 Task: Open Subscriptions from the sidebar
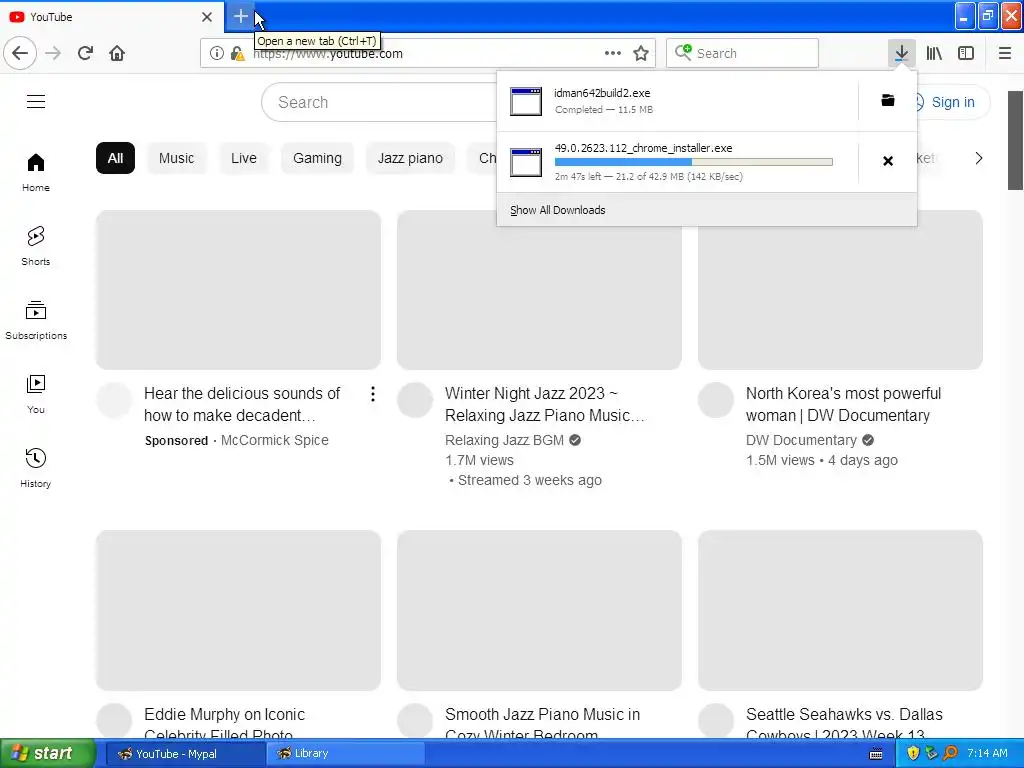point(36,320)
